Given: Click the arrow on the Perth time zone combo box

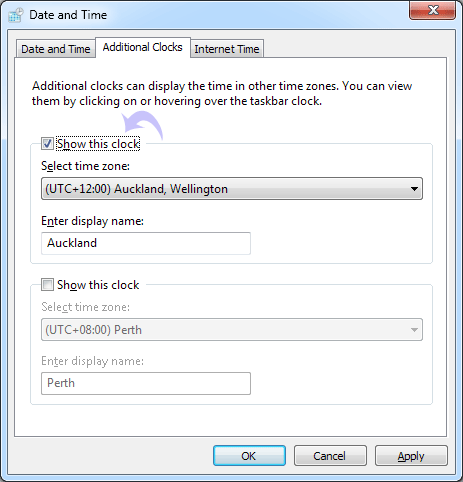Looking at the screenshot, I should pyautogui.click(x=414, y=330).
